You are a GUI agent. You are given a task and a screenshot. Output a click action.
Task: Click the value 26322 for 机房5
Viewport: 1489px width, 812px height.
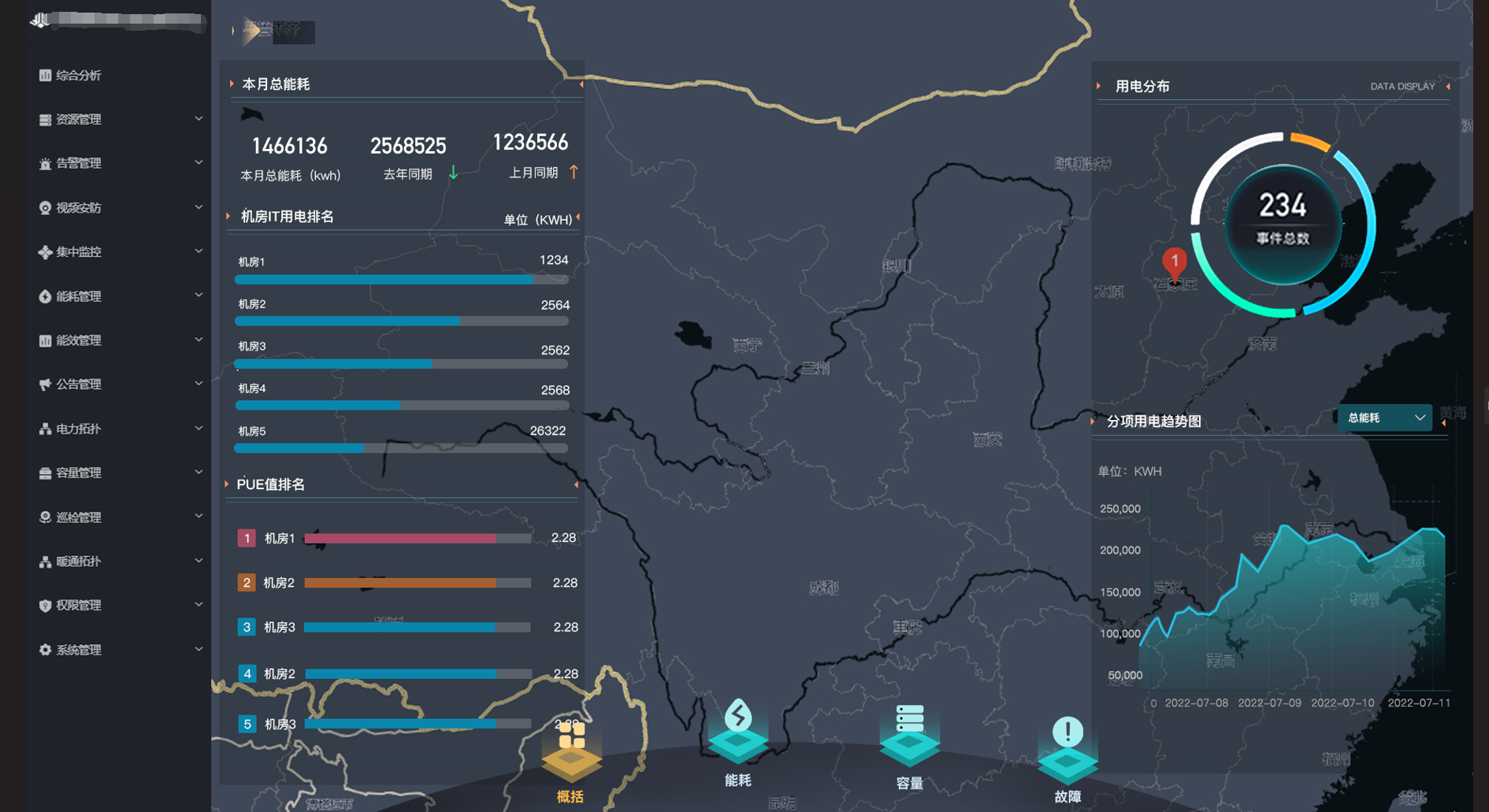(x=548, y=431)
